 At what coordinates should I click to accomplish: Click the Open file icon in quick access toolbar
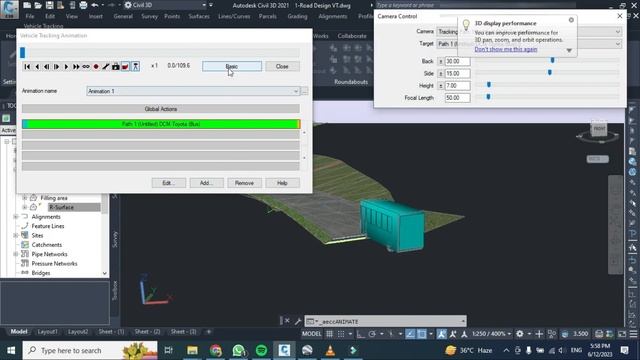point(38,5)
